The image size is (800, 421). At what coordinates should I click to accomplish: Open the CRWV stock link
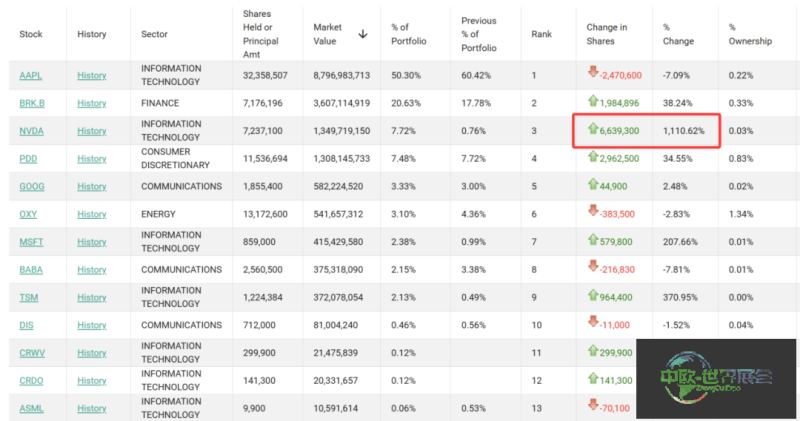32,353
